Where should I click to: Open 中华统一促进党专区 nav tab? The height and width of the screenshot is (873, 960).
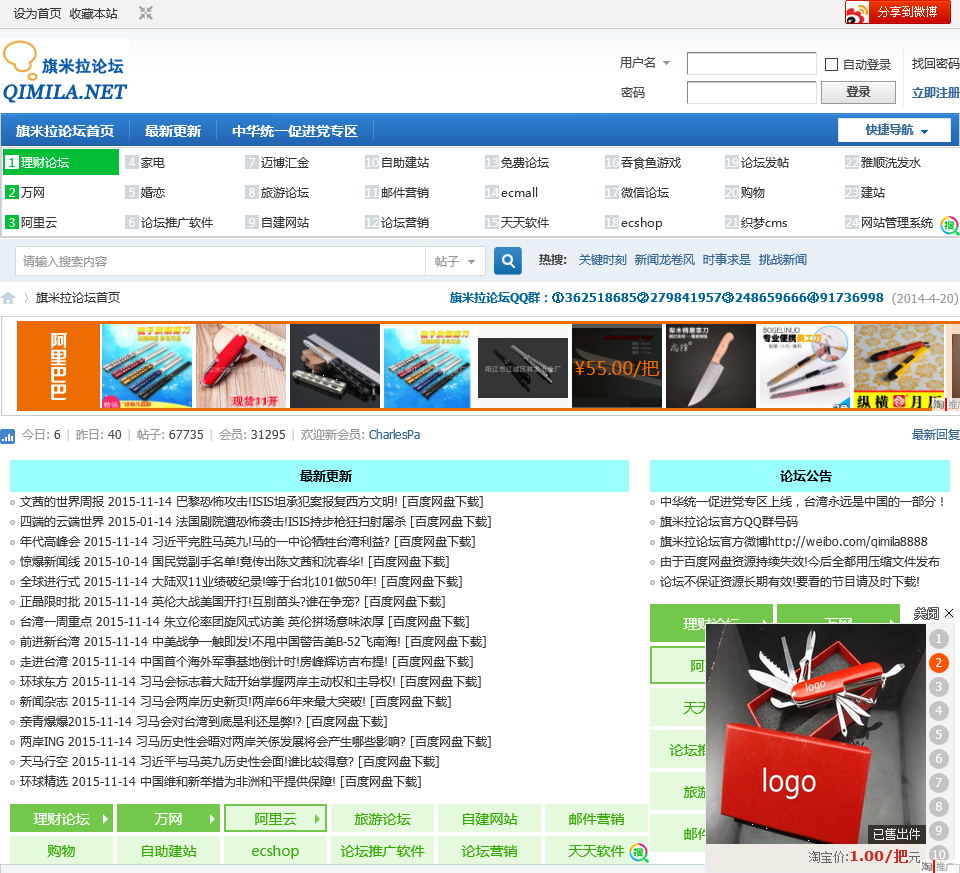[294, 131]
